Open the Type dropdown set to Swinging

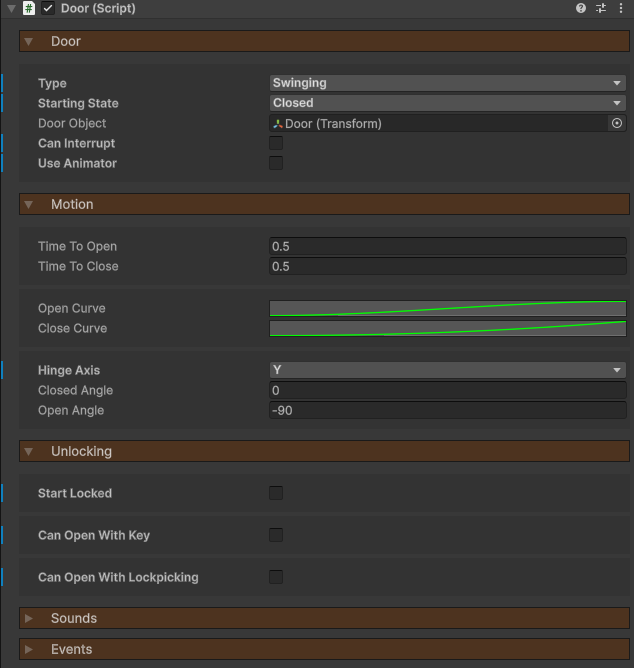tap(447, 83)
